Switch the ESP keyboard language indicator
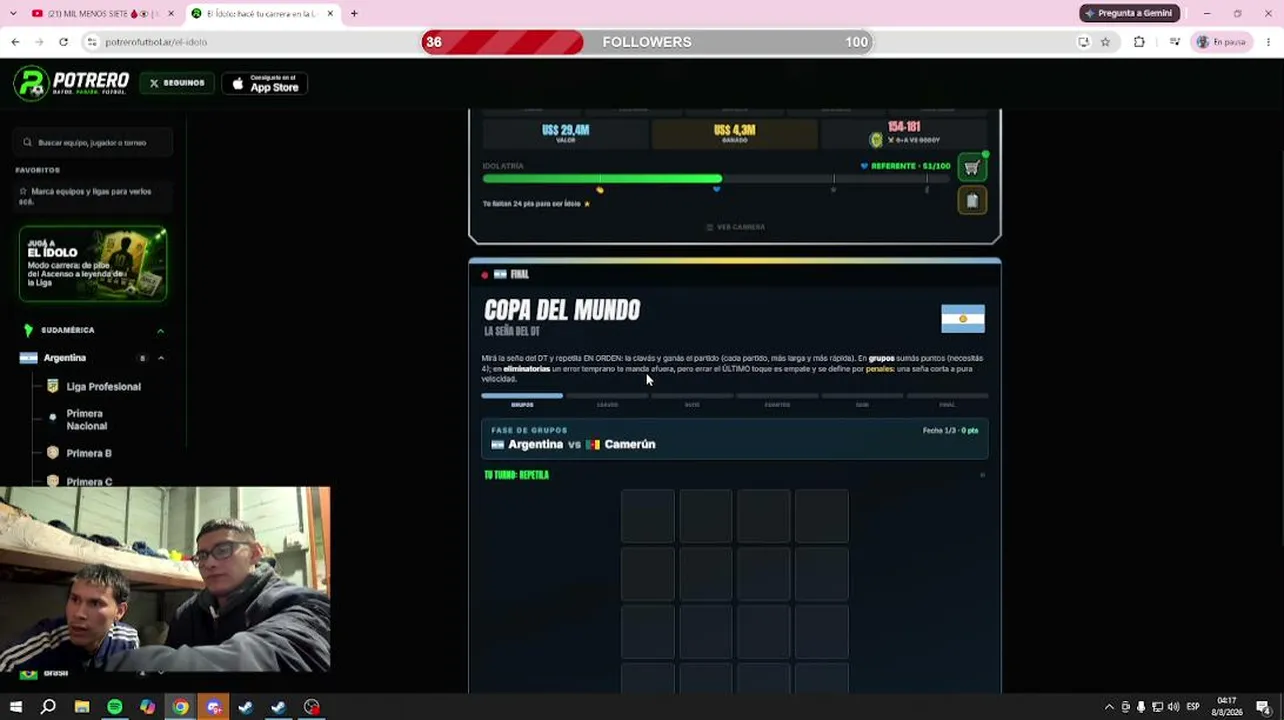Viewport: 1284px width, 720px height. [1193, 707]
